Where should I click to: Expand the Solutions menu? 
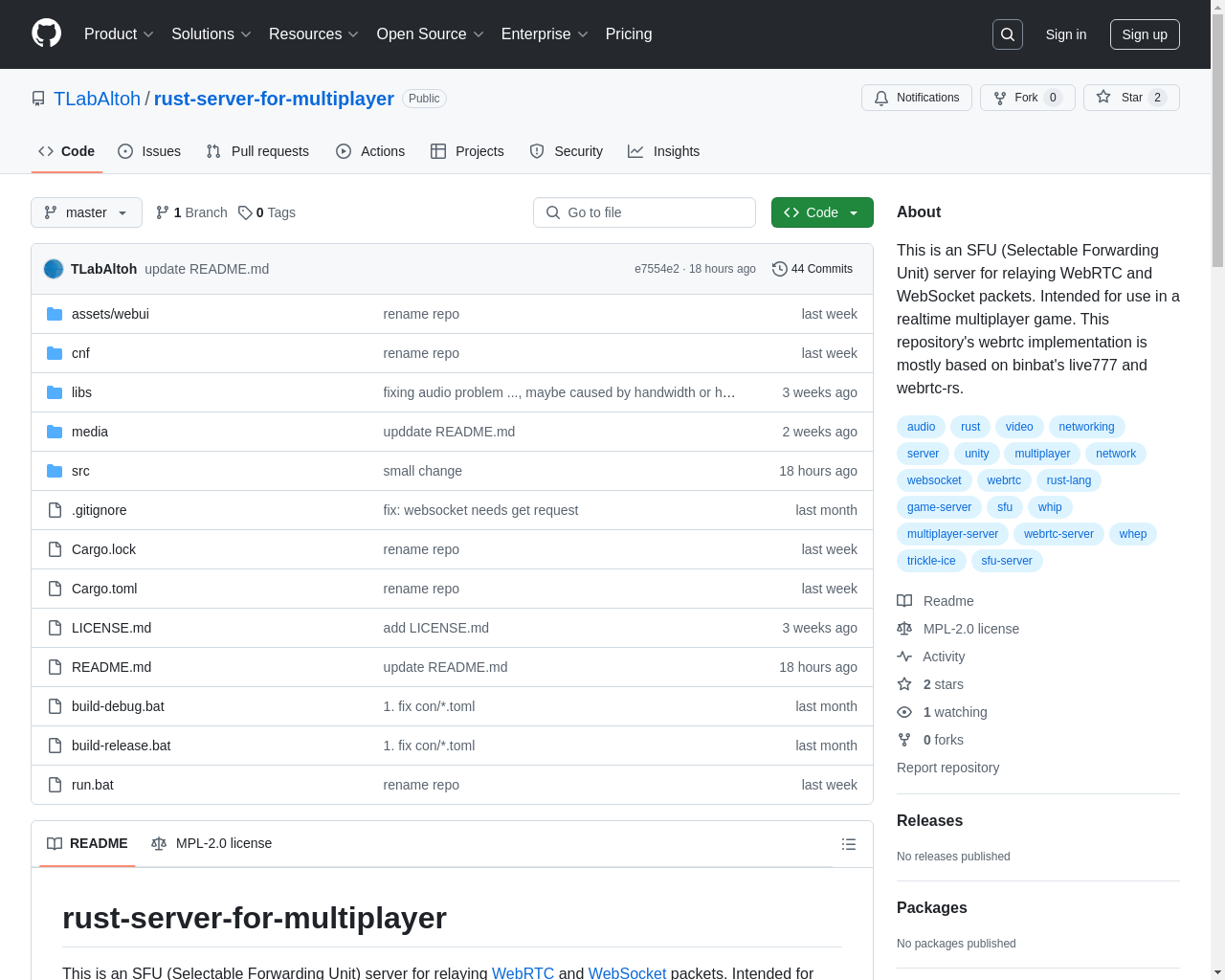click(212, 34)
